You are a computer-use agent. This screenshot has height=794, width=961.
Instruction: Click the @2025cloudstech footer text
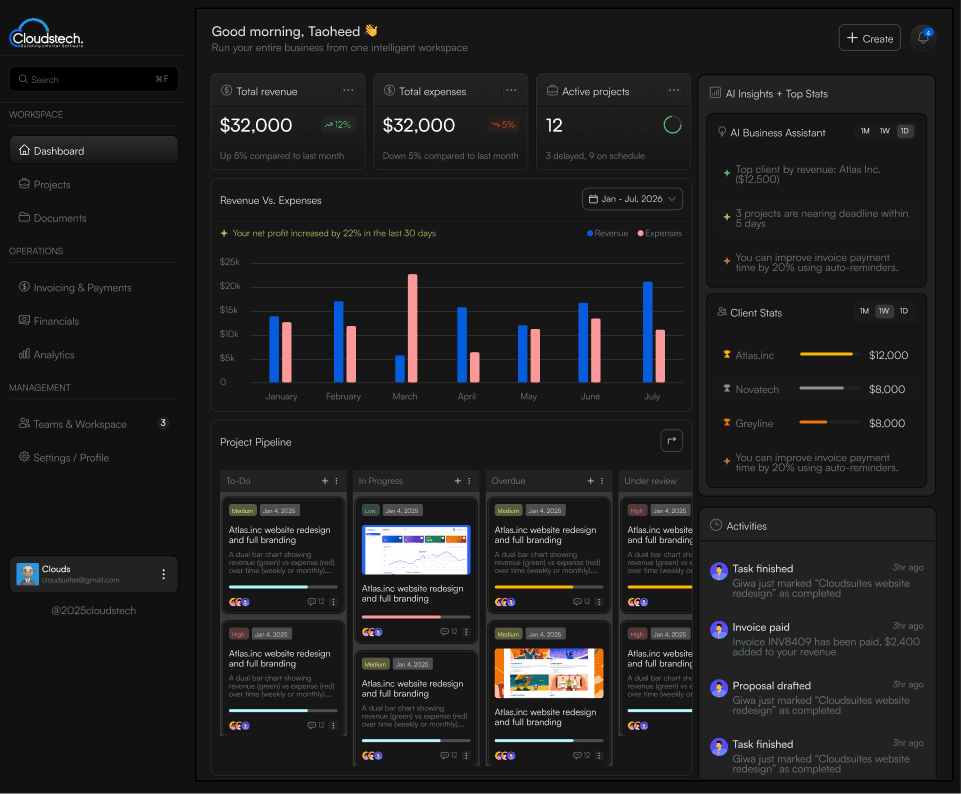point(94,610)
